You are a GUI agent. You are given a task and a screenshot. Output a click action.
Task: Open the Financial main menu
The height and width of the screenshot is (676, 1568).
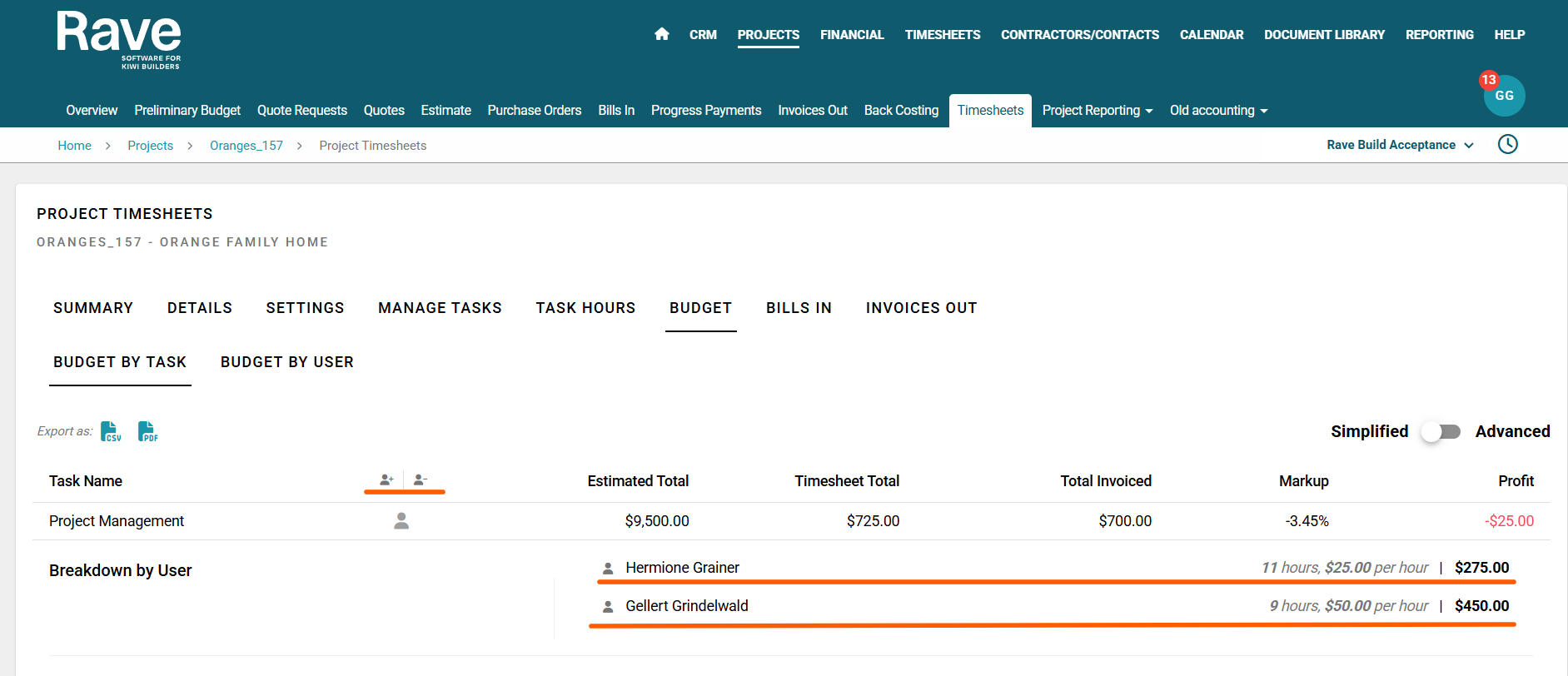click(851, 35)
